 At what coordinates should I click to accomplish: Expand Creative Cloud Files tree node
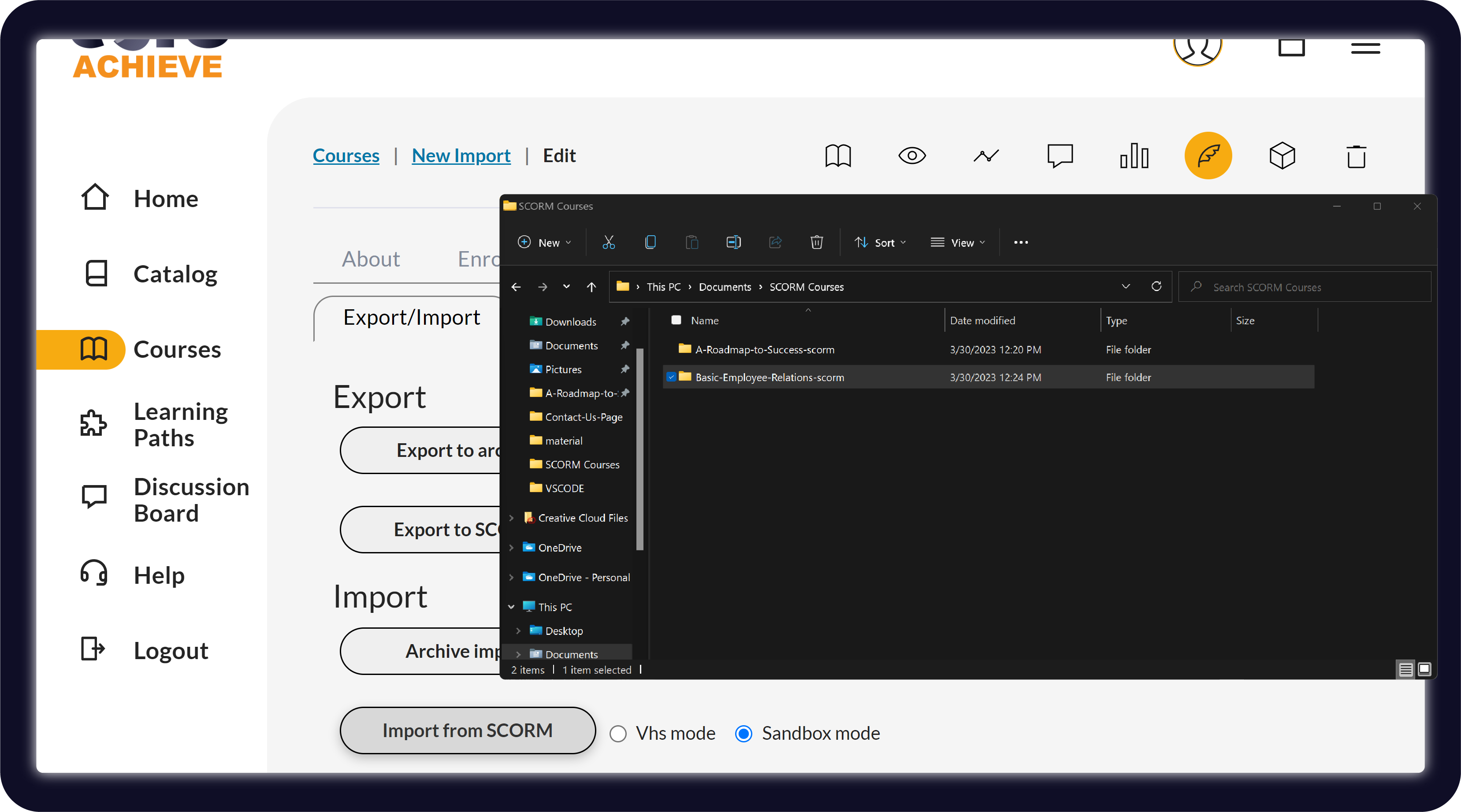511,518
